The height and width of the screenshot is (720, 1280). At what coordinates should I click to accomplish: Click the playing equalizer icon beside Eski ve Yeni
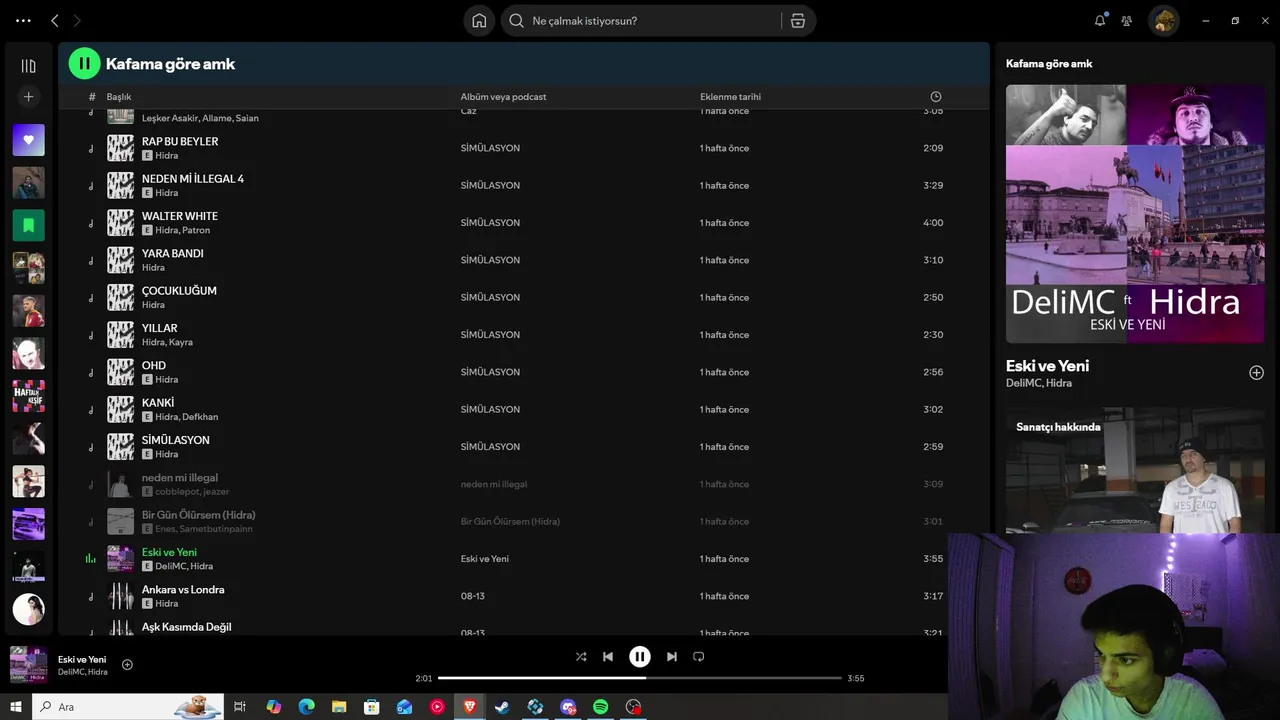click(91, 559)
